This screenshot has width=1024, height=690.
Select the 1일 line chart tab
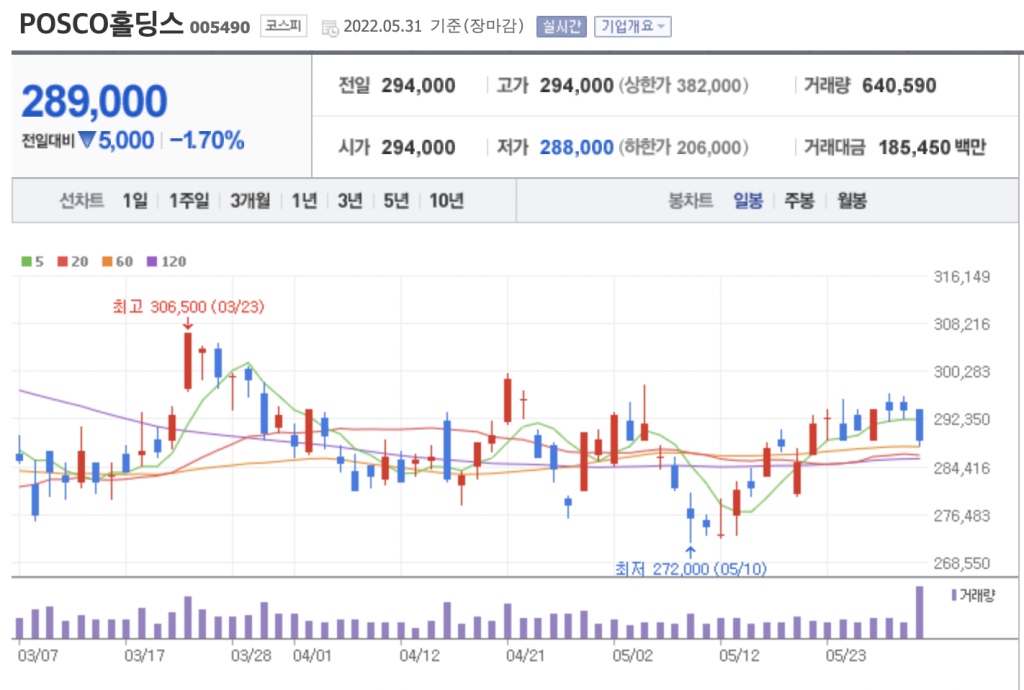click(135, 201)
